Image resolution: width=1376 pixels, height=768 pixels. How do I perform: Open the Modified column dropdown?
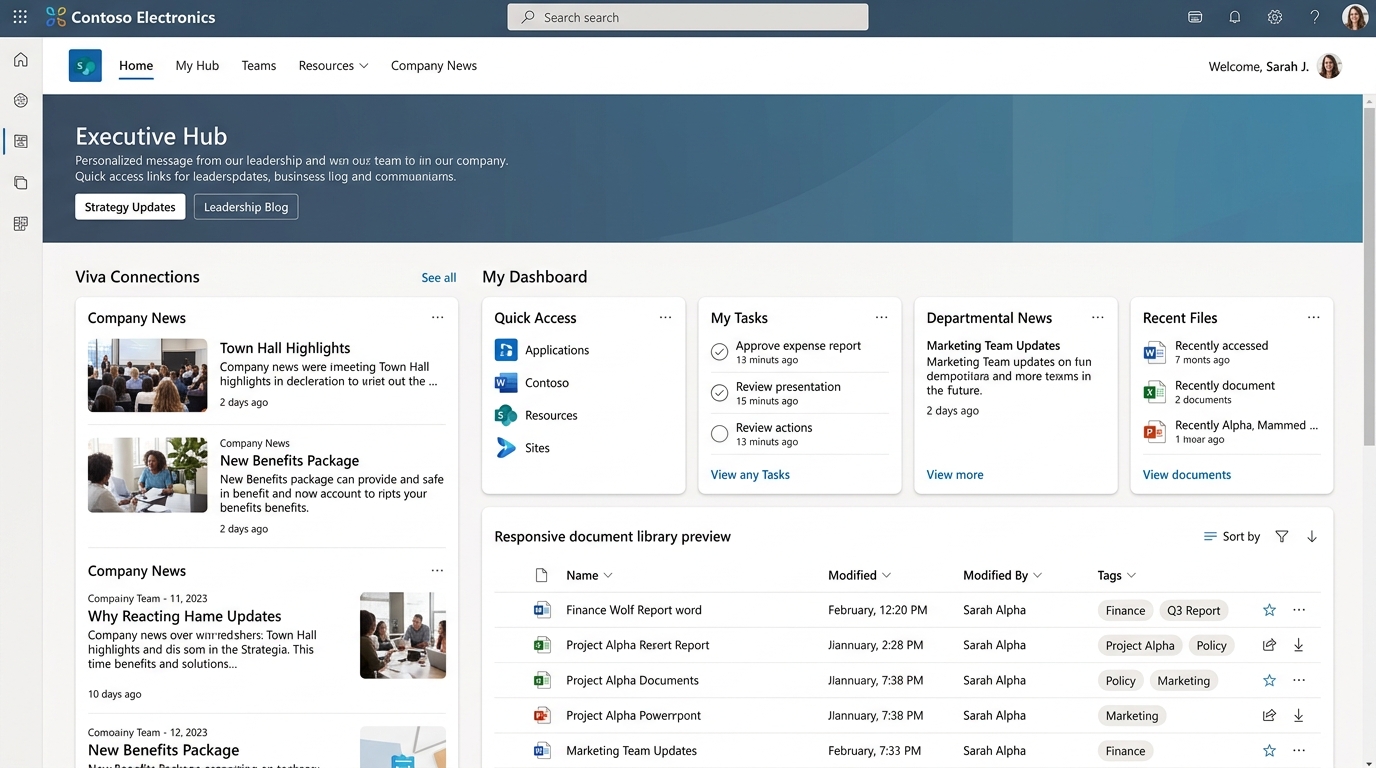(x=859, y=575)
